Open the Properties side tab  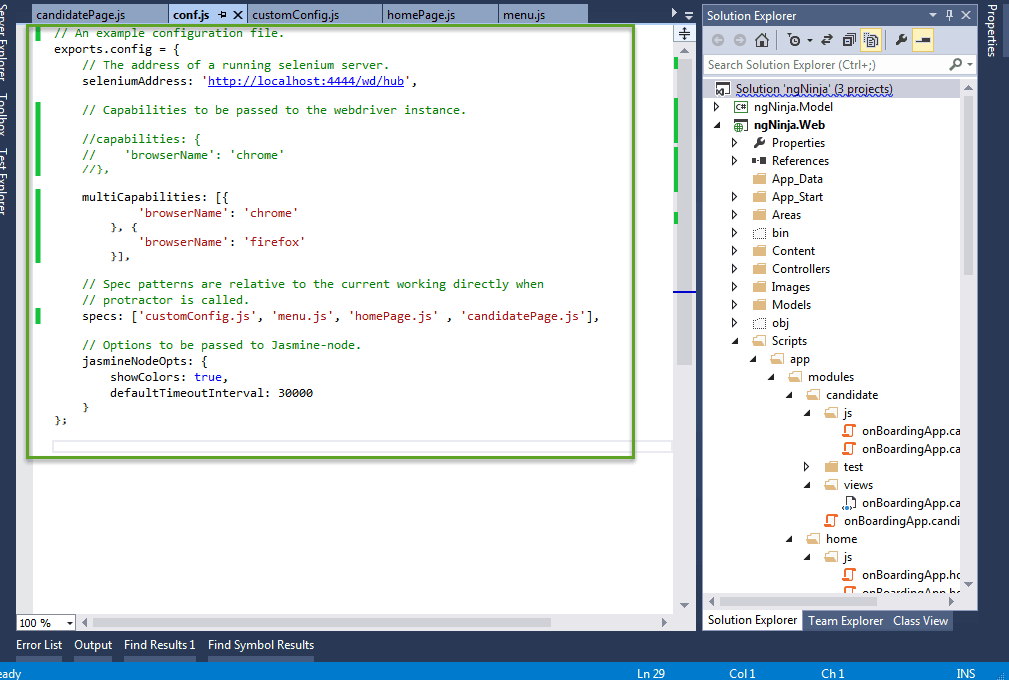(x=992, y=30)
